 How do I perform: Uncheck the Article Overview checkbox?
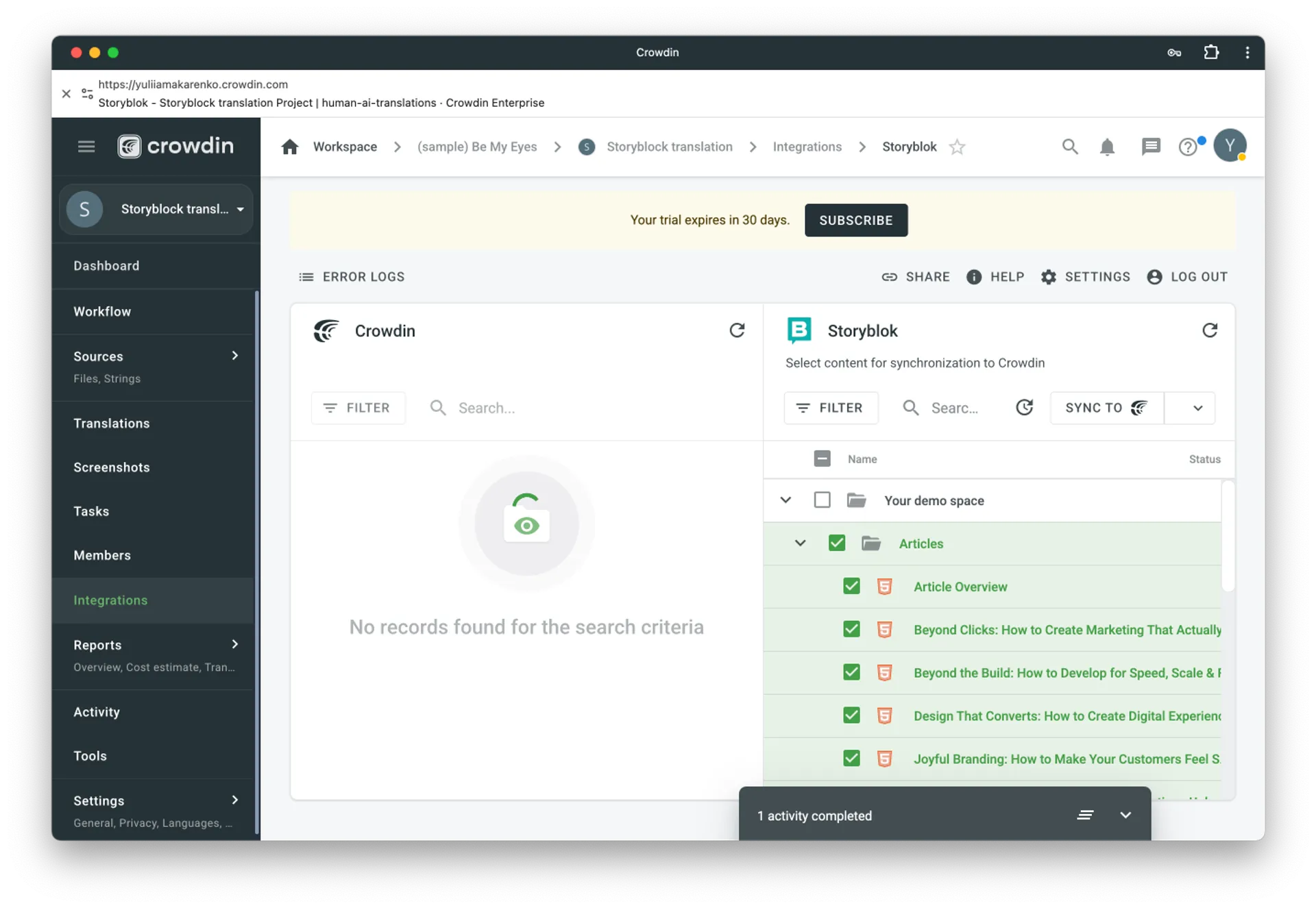click(x=851, y=586)
